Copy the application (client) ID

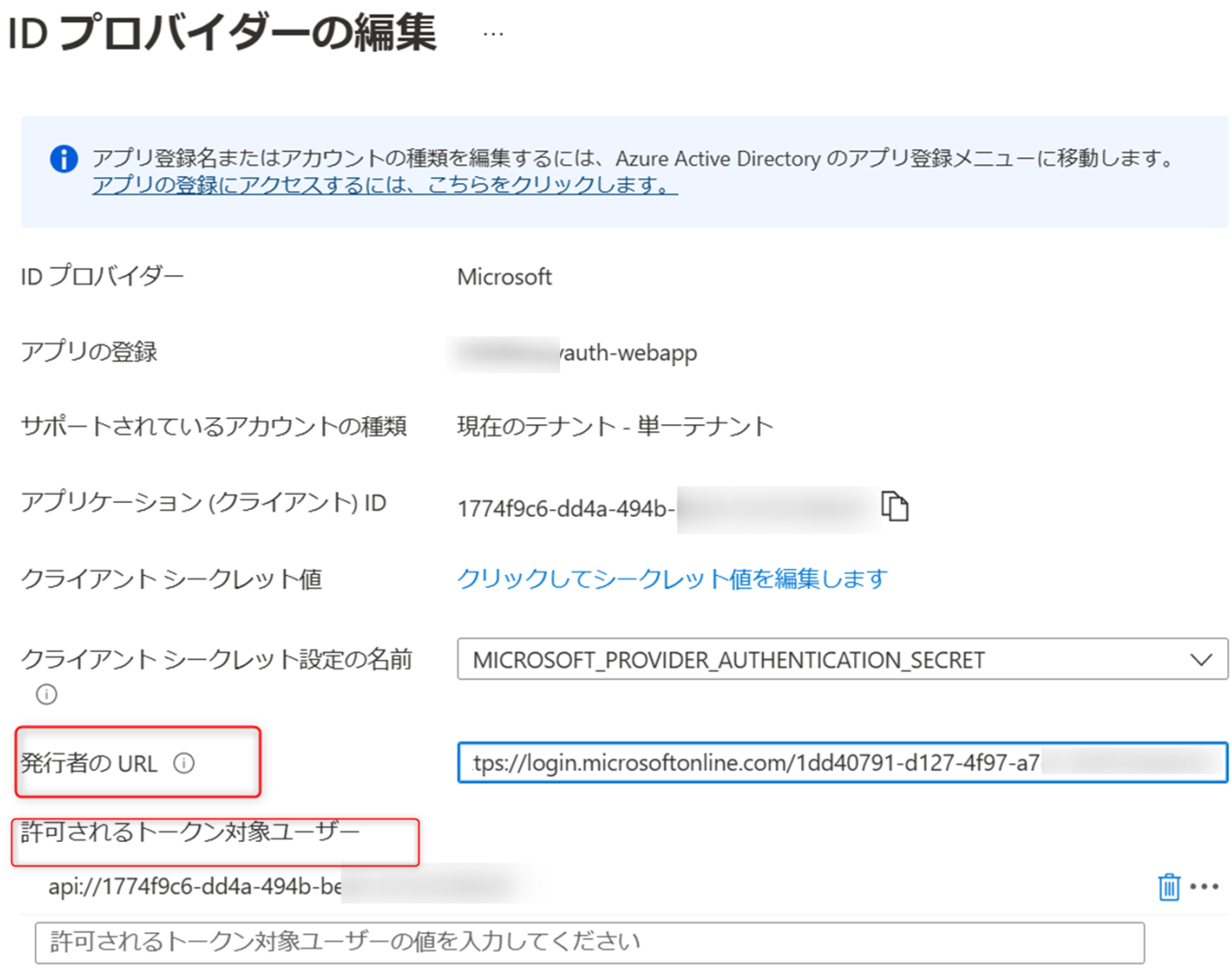tap(896, 505)
